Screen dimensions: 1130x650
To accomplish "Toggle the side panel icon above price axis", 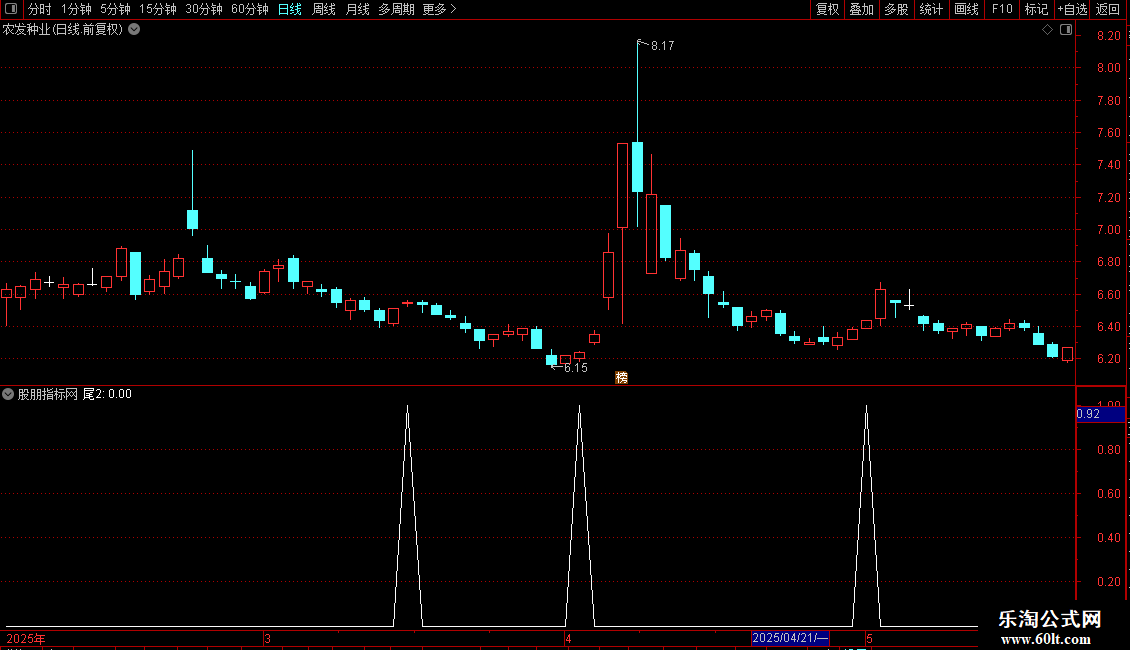I will click(x=1066, y=30).
